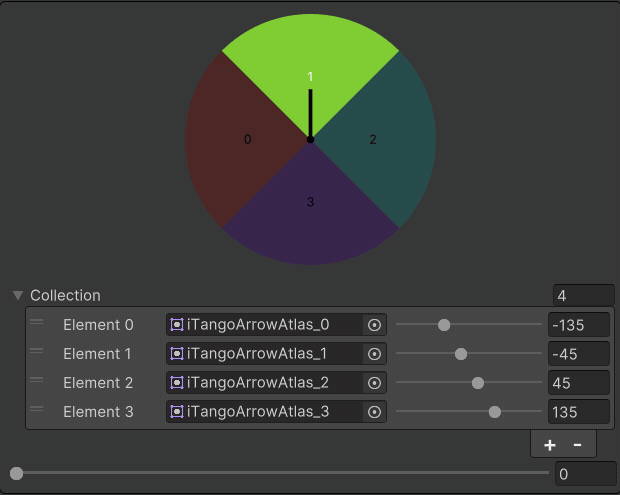Open object picker for iTangoArrowAtlas_0
Screen dimensions: 620x495
coord(374,325)
